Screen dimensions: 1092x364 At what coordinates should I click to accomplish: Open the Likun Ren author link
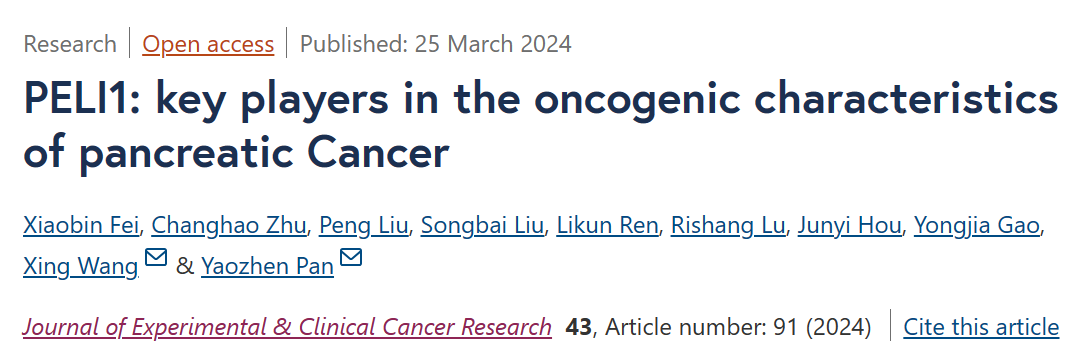607,225
